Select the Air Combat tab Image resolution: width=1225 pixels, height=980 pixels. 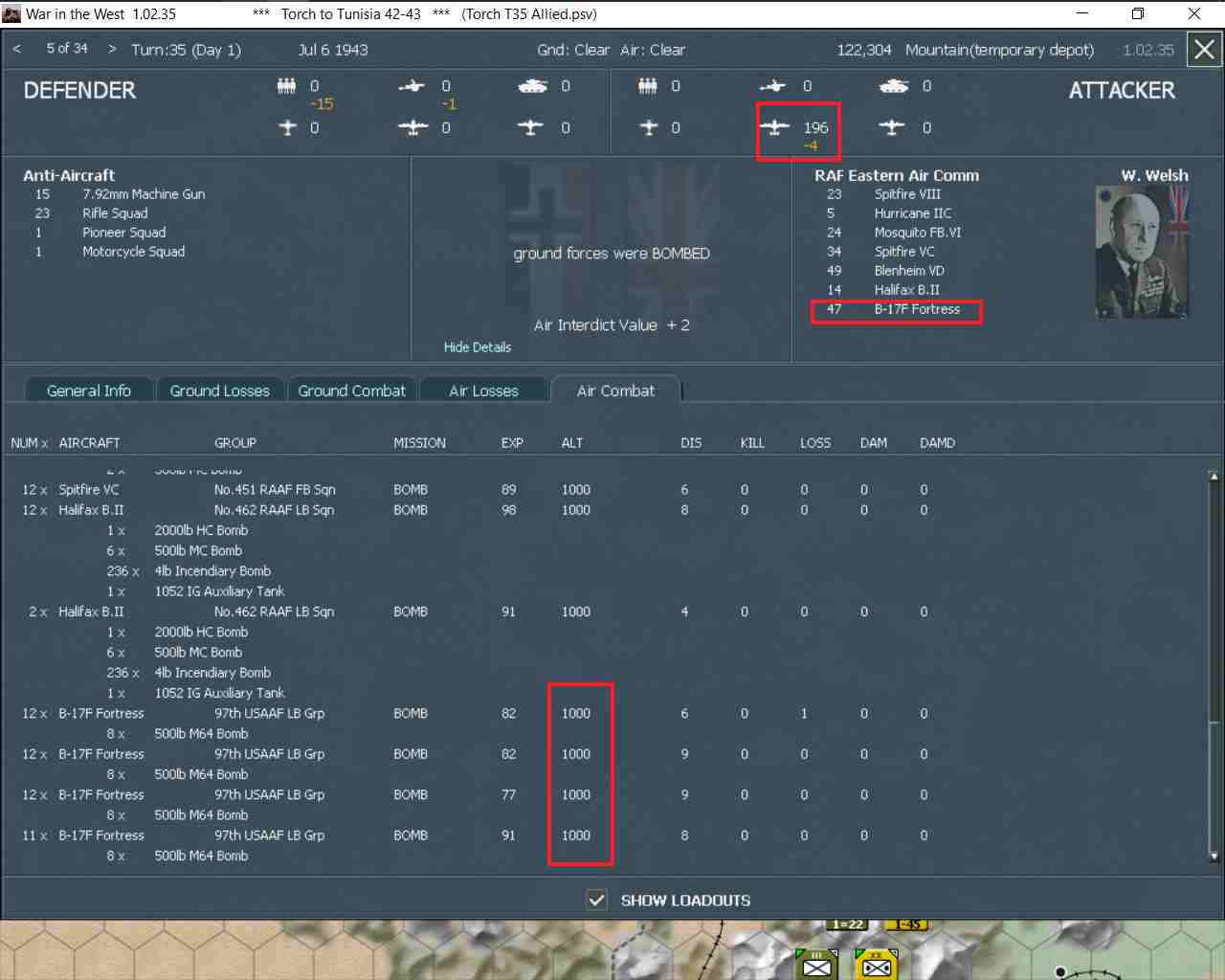tap(615, 390)
